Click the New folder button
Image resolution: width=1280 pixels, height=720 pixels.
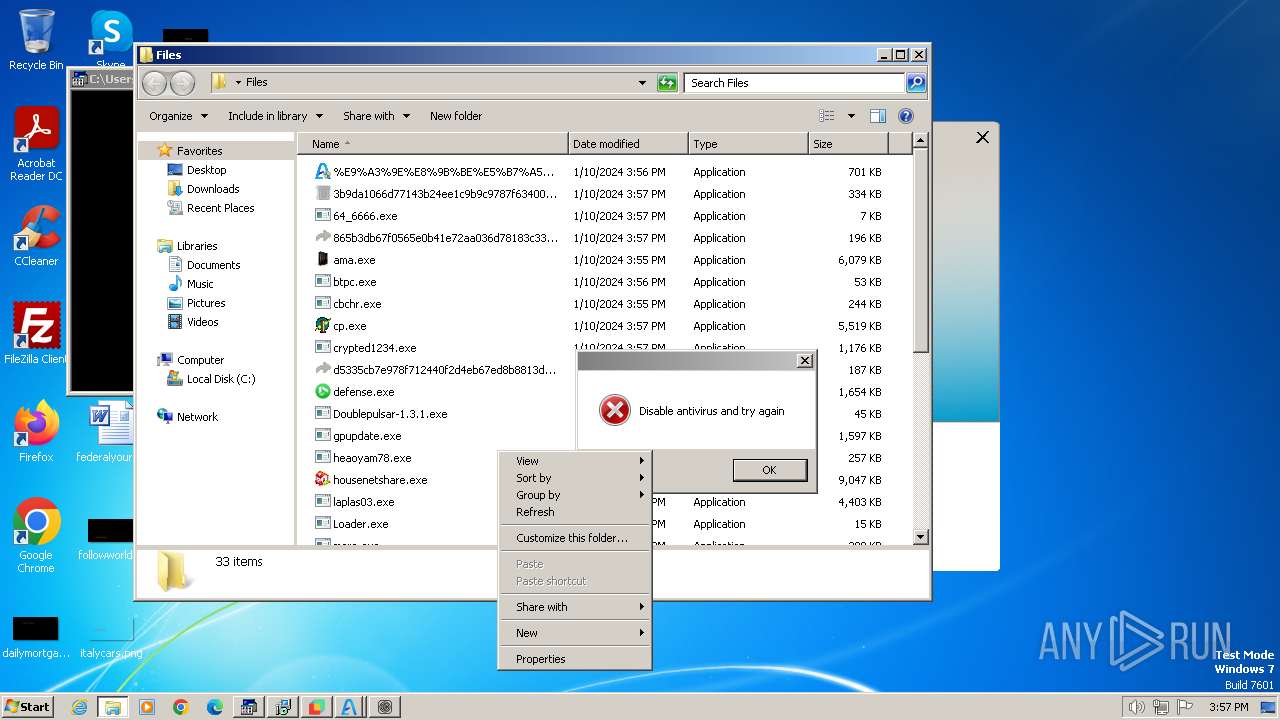(456, 116)
